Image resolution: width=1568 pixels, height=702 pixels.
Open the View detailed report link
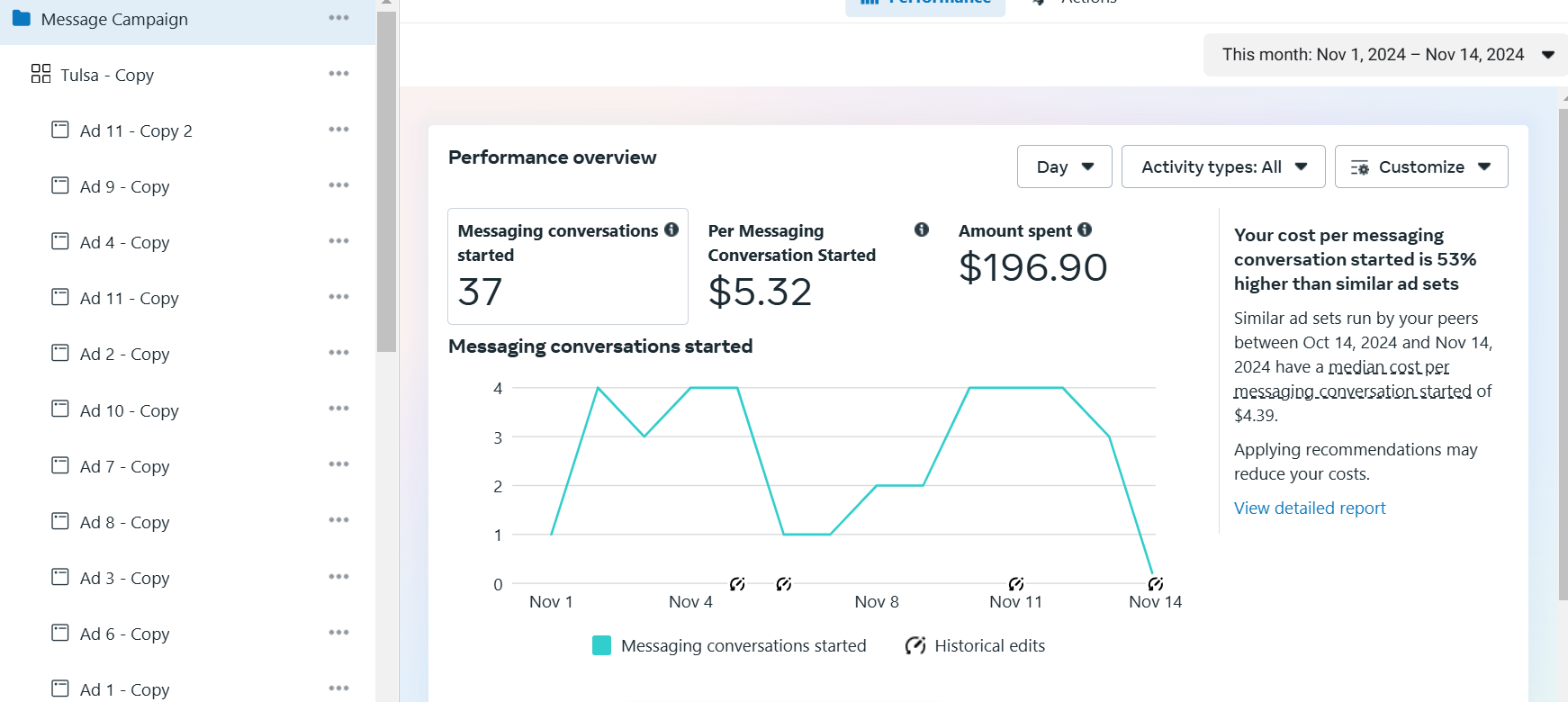point(1309,508)
